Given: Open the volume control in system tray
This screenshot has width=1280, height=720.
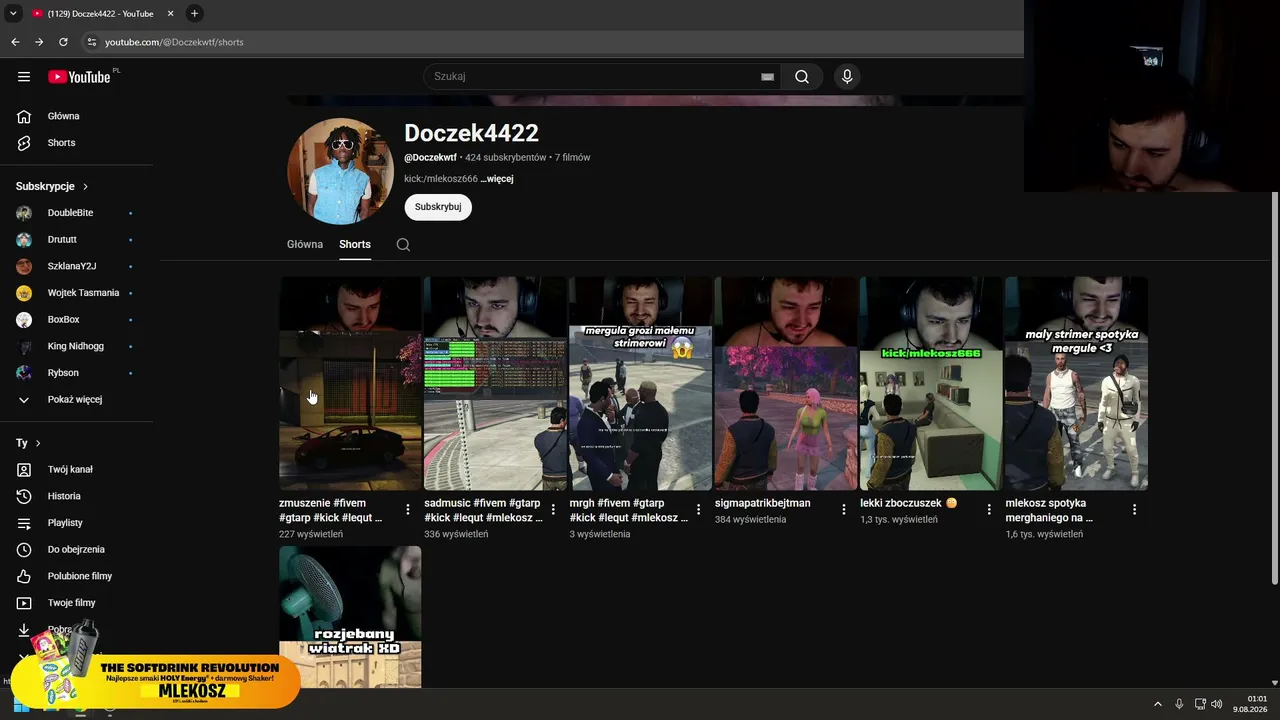Looking at the screenshot, I should [1217, 704].
